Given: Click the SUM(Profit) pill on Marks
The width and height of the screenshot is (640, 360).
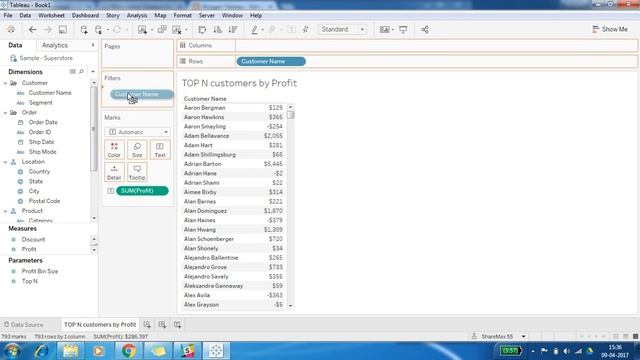Looking at the screenshot, I should 142,191.
